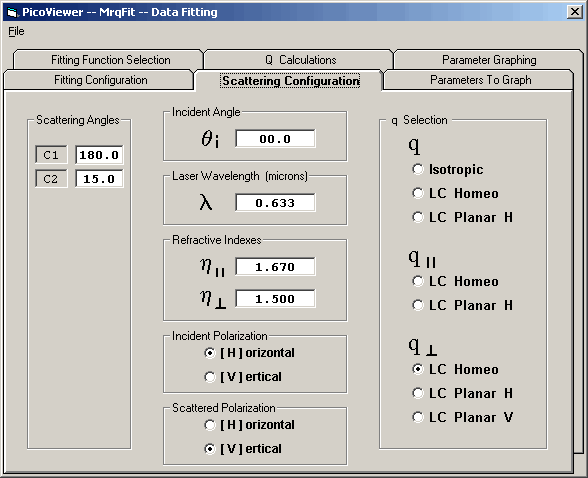Choose LC Planar H under q
Screen dimensions: 588x478
[x=462, y=217]
